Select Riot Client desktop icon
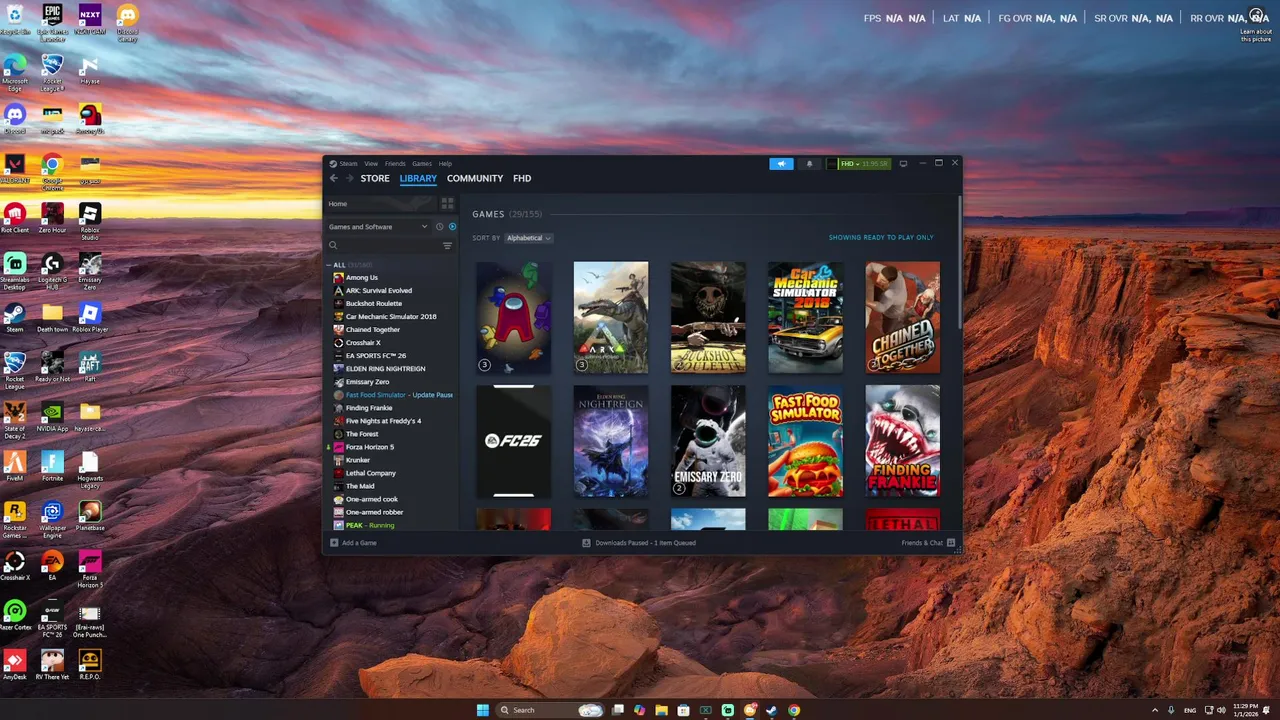Viewport: 1280px width, 720px height. 14,217
